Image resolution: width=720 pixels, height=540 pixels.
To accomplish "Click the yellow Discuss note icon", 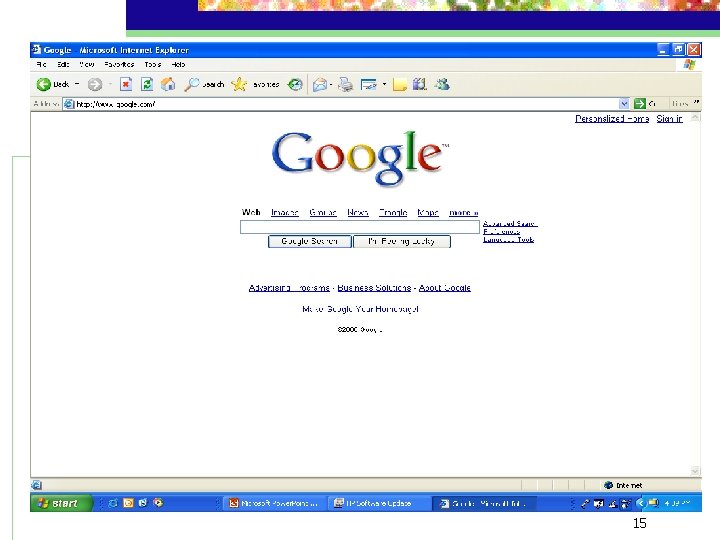I will pos(399,84).
